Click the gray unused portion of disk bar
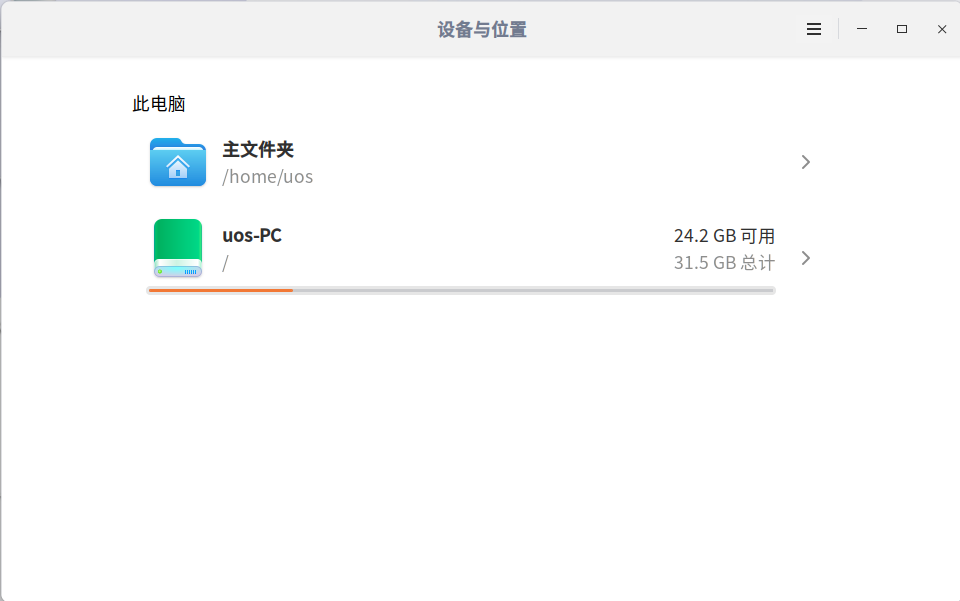Viewport: 960px width, 601px height. tap(534, 290)
